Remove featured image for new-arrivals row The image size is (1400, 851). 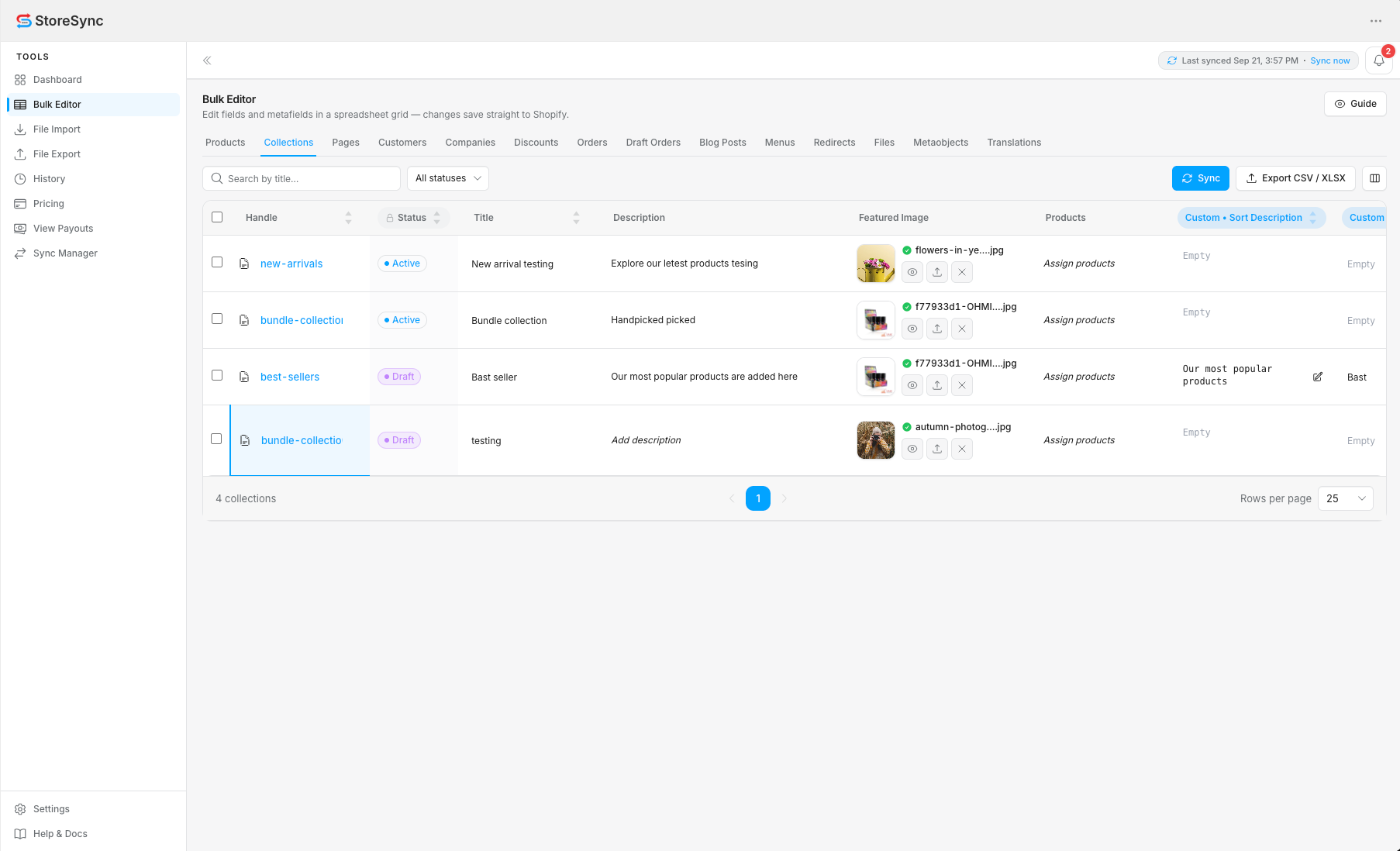962,272
